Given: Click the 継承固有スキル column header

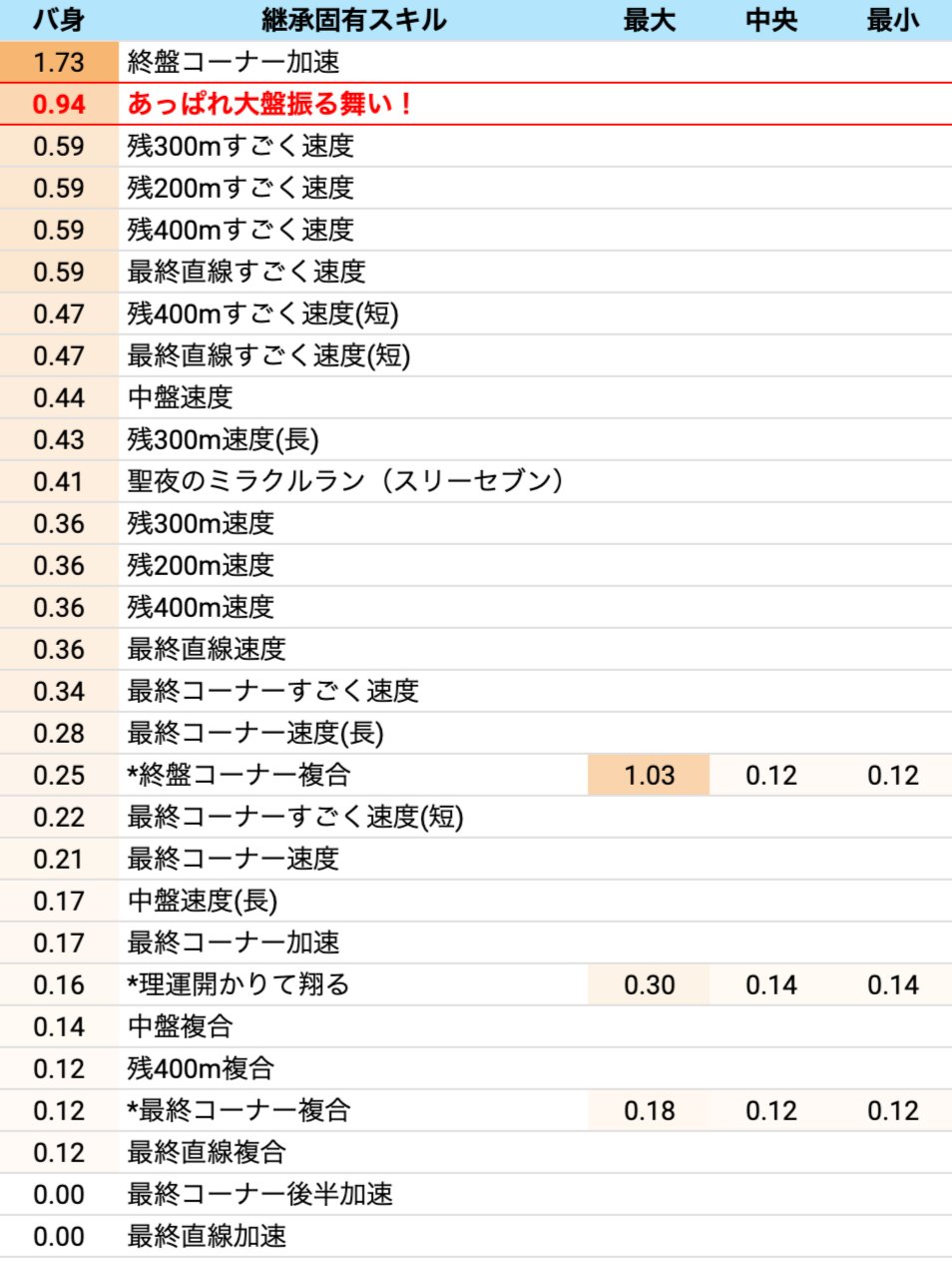Looking at the screenshot, I should (x=353, y=20).
